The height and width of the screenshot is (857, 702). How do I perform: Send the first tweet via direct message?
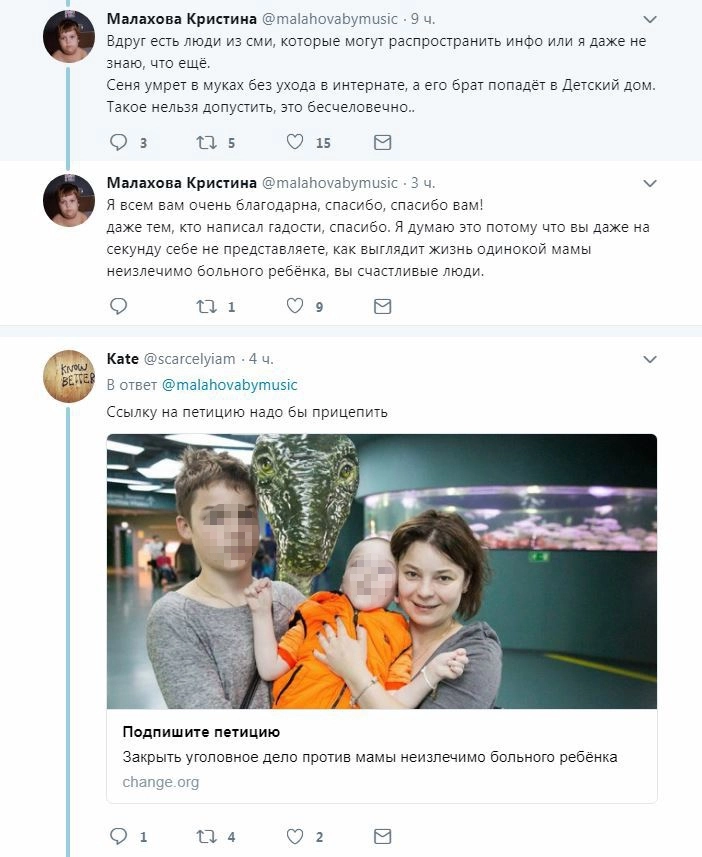(x=382, y=143)
